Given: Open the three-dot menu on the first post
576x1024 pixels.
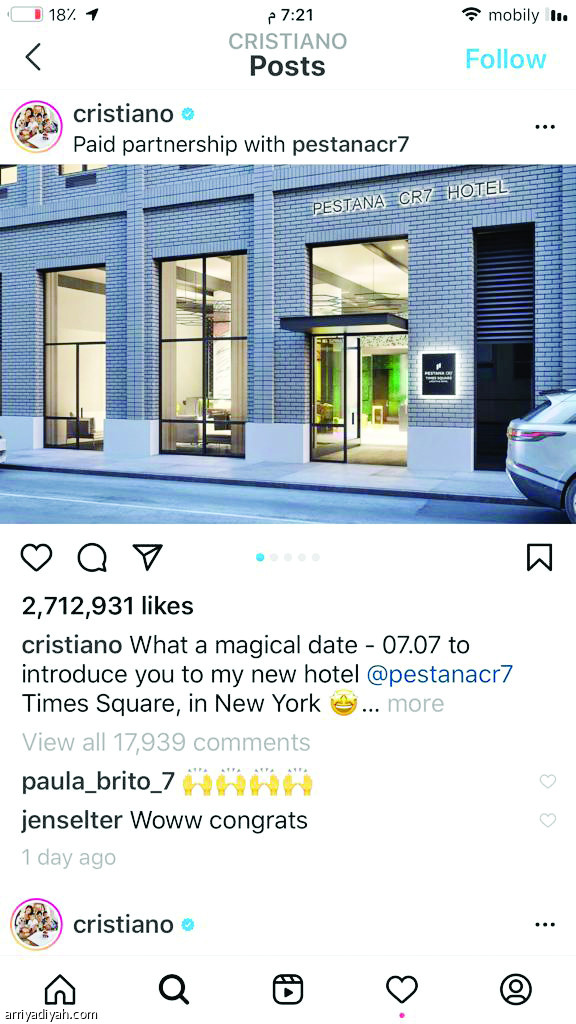Looking at the screenshot, I should (x=544, y=127).
